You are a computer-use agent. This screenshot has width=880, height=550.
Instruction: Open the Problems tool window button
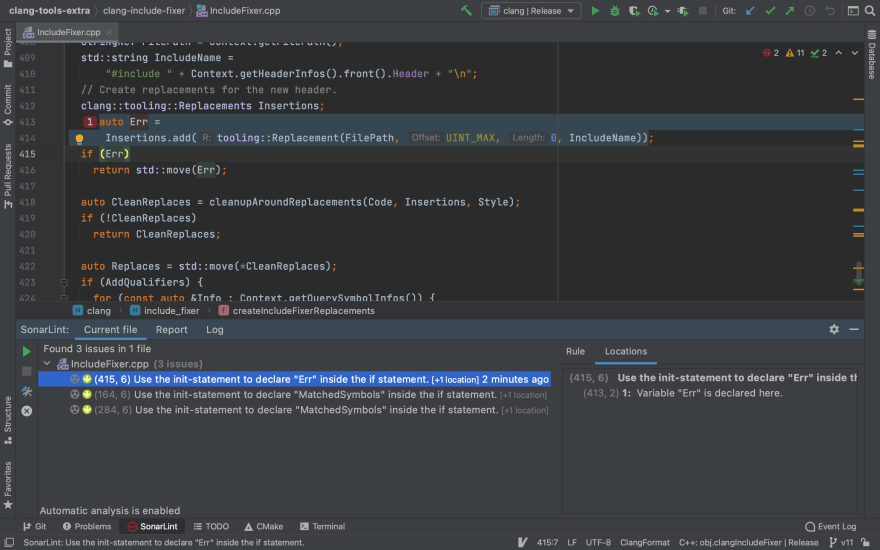click(x=87, y=526)
